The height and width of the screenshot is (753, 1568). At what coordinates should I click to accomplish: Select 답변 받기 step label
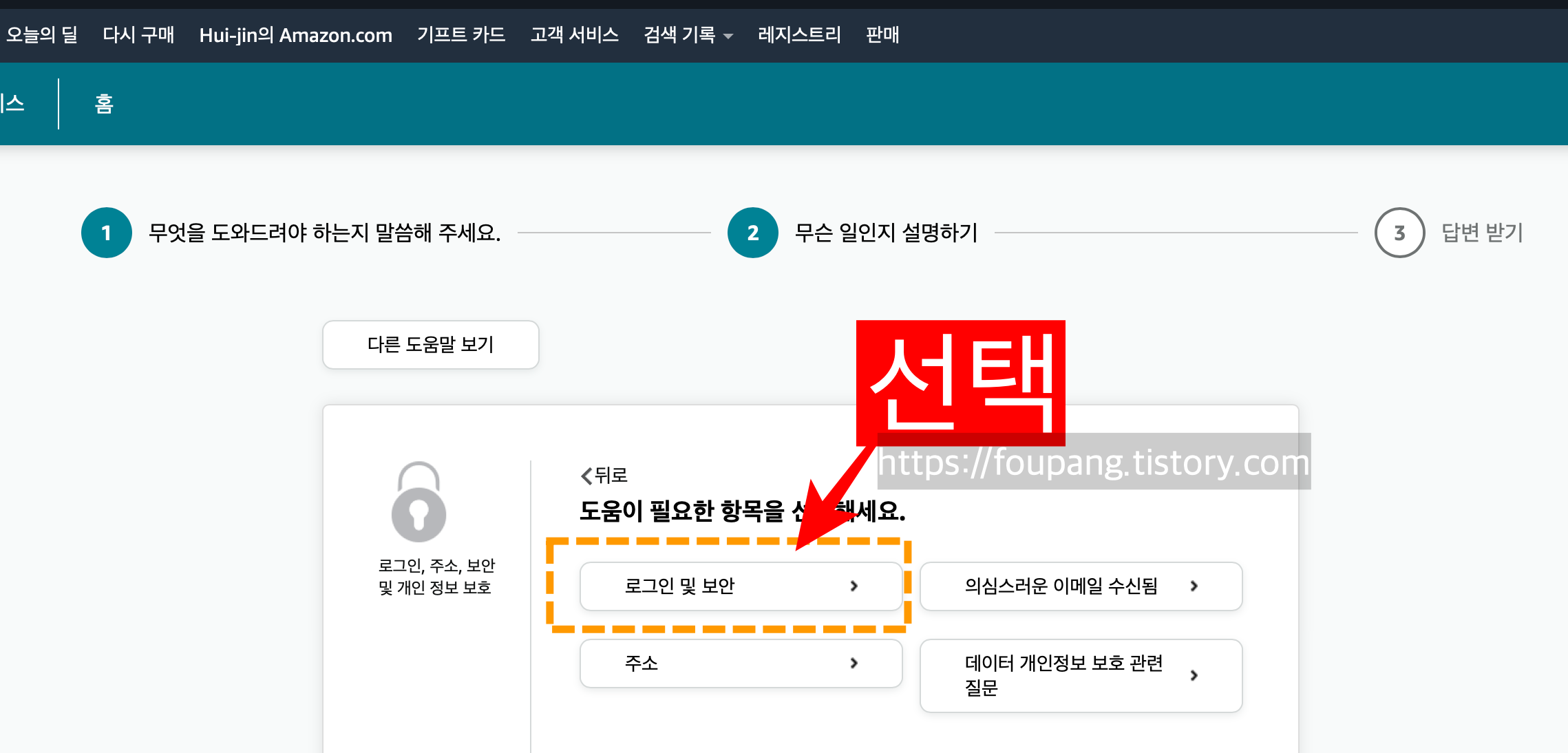tap(1482, 233)
